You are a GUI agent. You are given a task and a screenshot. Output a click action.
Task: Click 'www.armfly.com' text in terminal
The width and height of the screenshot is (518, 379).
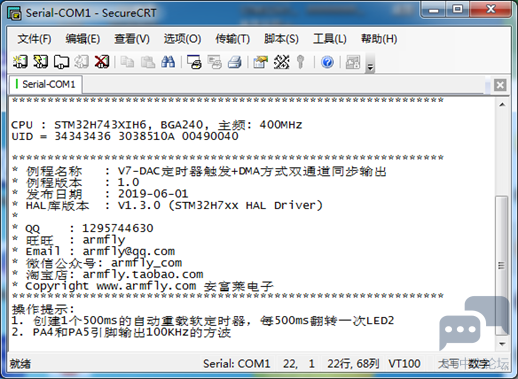[x=146, y=286]
